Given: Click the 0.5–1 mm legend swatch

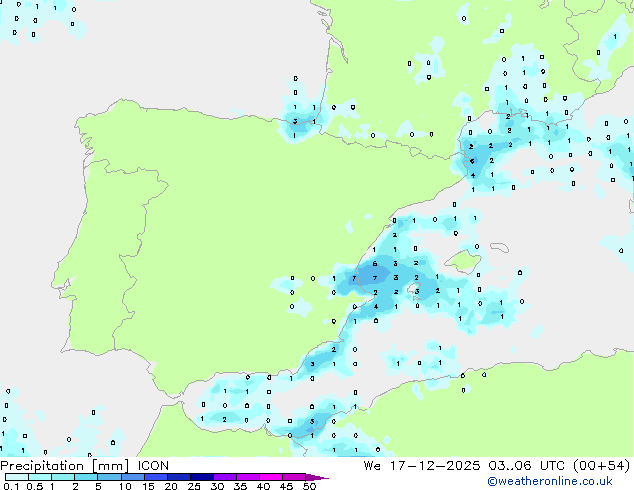Looking at the screenshot, I should tap(40, 477).
